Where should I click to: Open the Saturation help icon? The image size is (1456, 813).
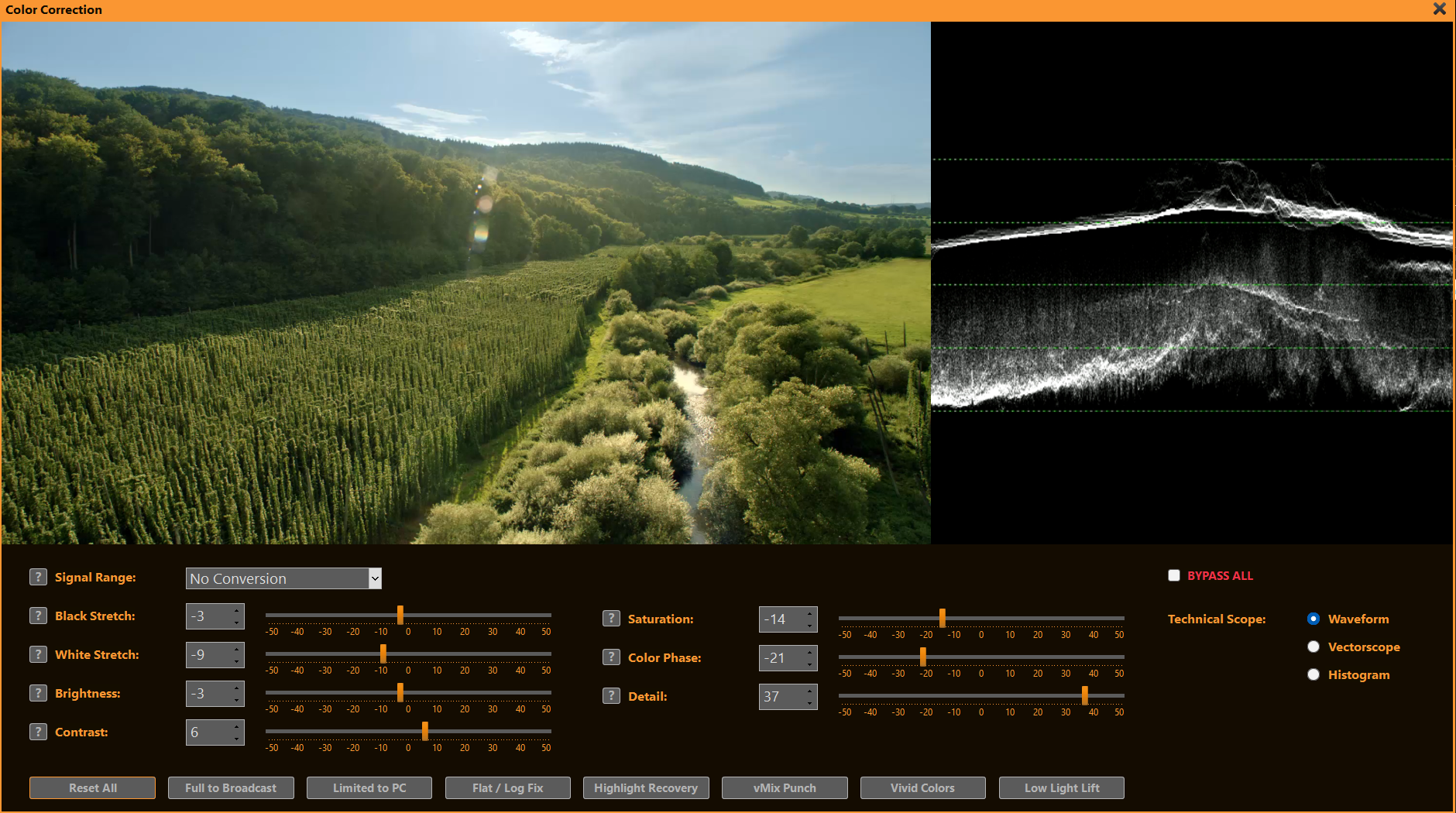(611, 619)
